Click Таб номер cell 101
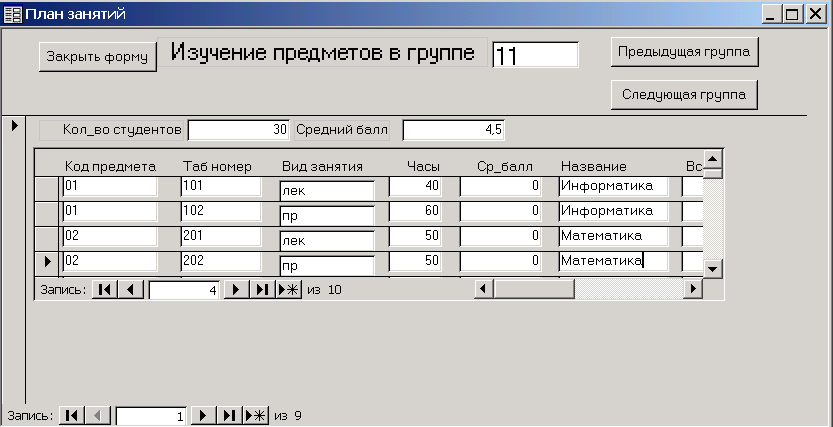Image resolution: width=833 pixels, height=427 pixels. [220, 186]
